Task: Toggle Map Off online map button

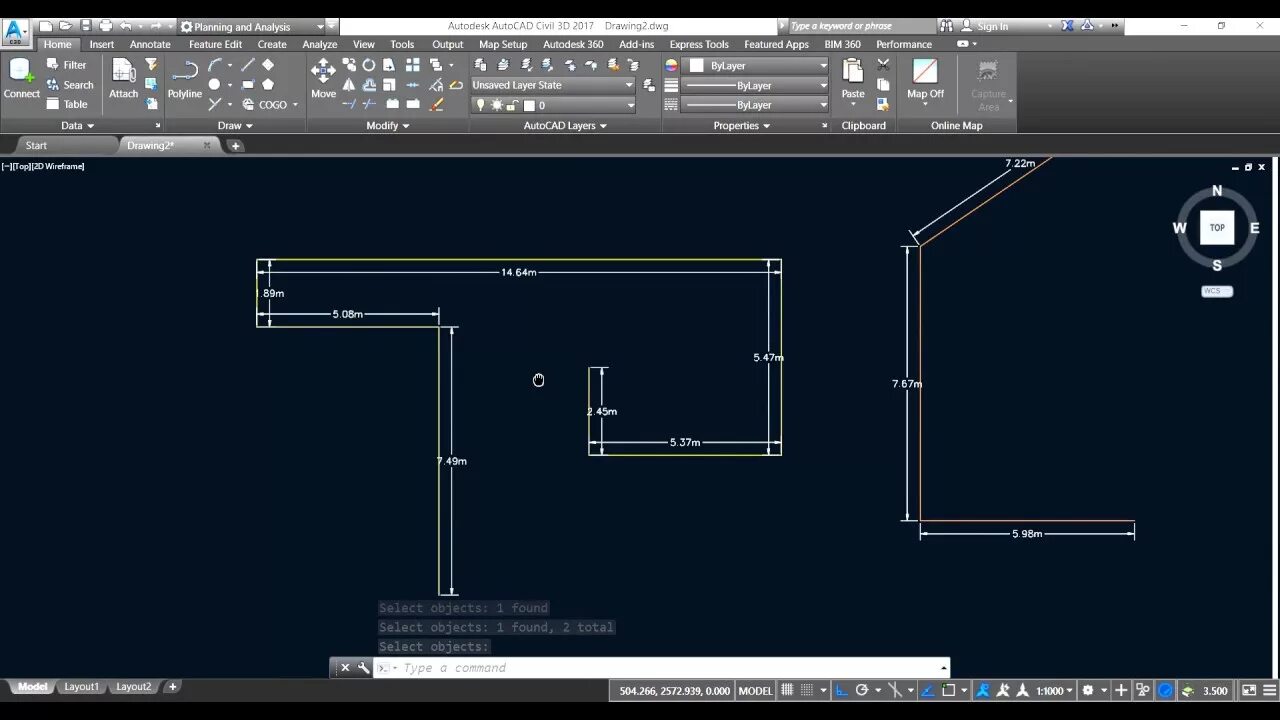Action: click(925, 79)
